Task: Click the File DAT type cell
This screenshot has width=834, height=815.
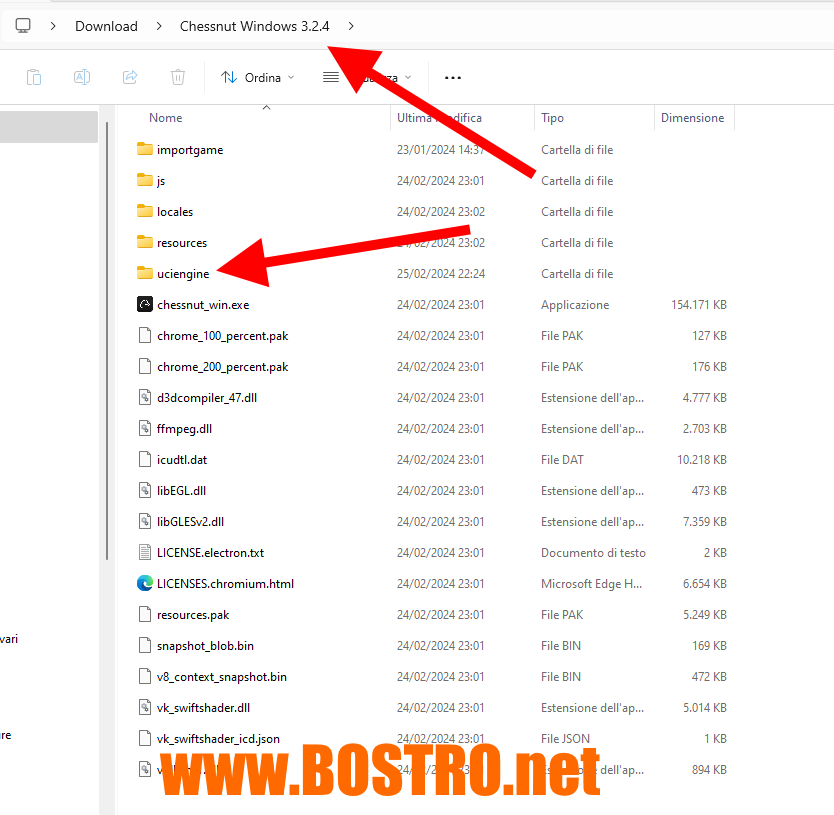Action: pyautogui.click(x=562, y=460)
